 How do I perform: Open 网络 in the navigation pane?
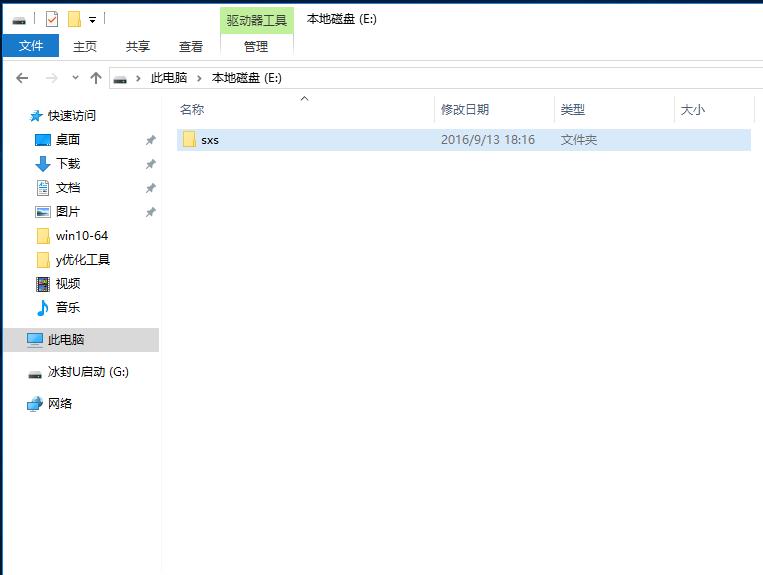pos(60,403)
